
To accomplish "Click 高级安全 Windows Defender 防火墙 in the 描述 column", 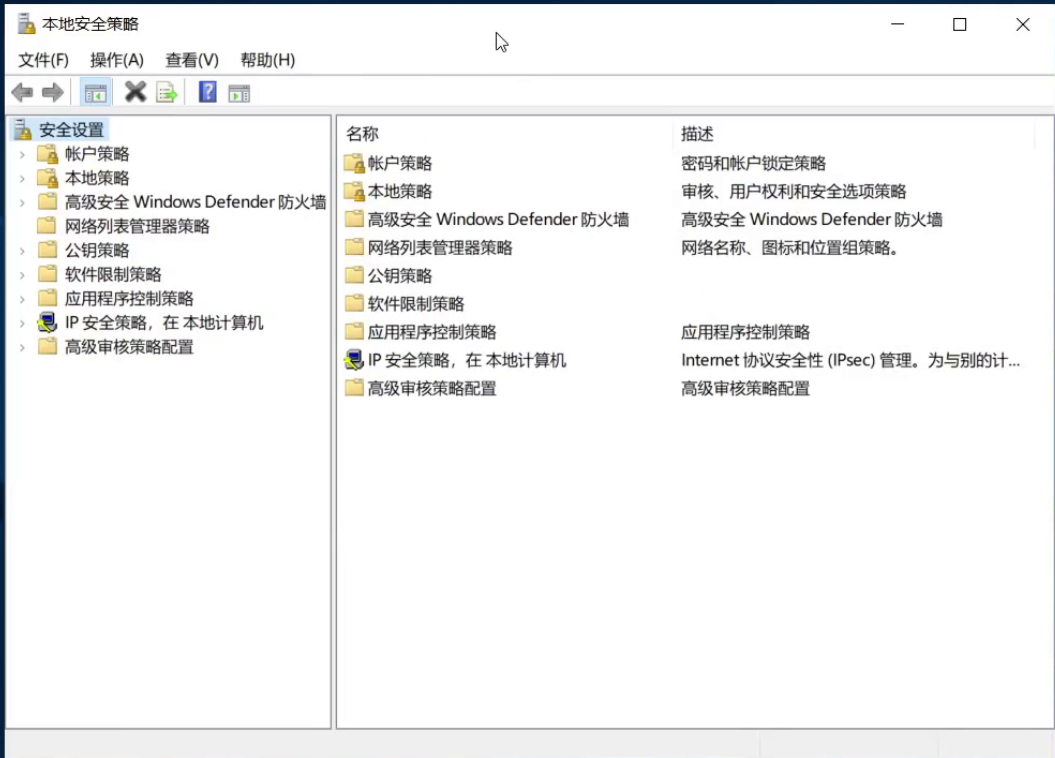I will point(811,220).
